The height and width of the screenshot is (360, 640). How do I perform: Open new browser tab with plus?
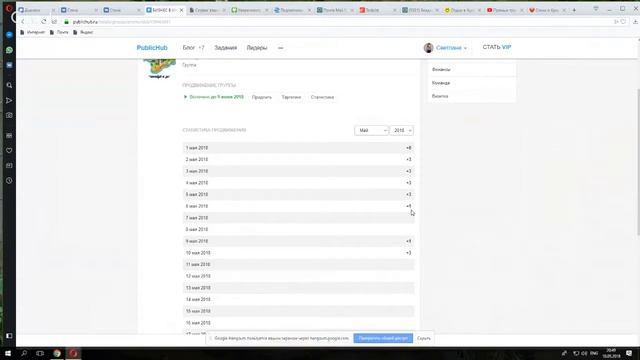click(574, 10)
